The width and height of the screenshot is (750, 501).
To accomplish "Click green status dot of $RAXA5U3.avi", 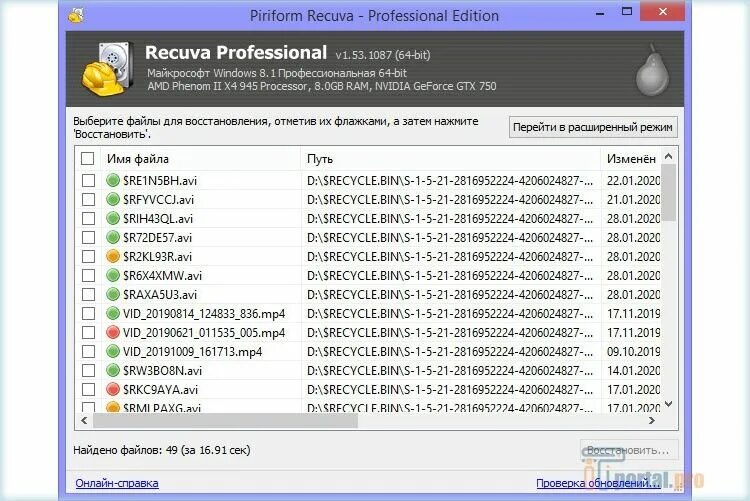I will tap(113, 294).
